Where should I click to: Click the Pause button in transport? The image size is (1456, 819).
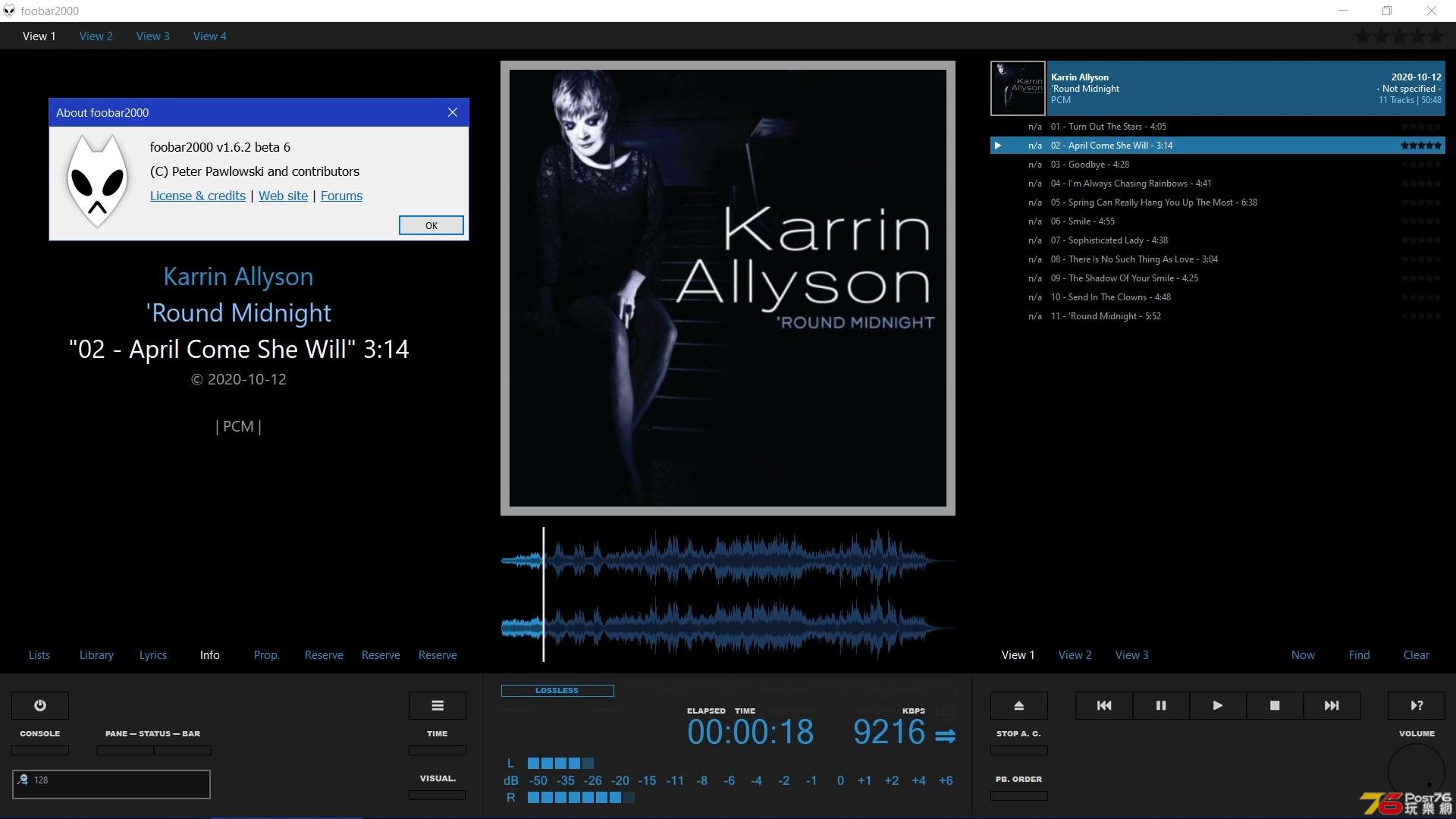[x=1160, y=705]
